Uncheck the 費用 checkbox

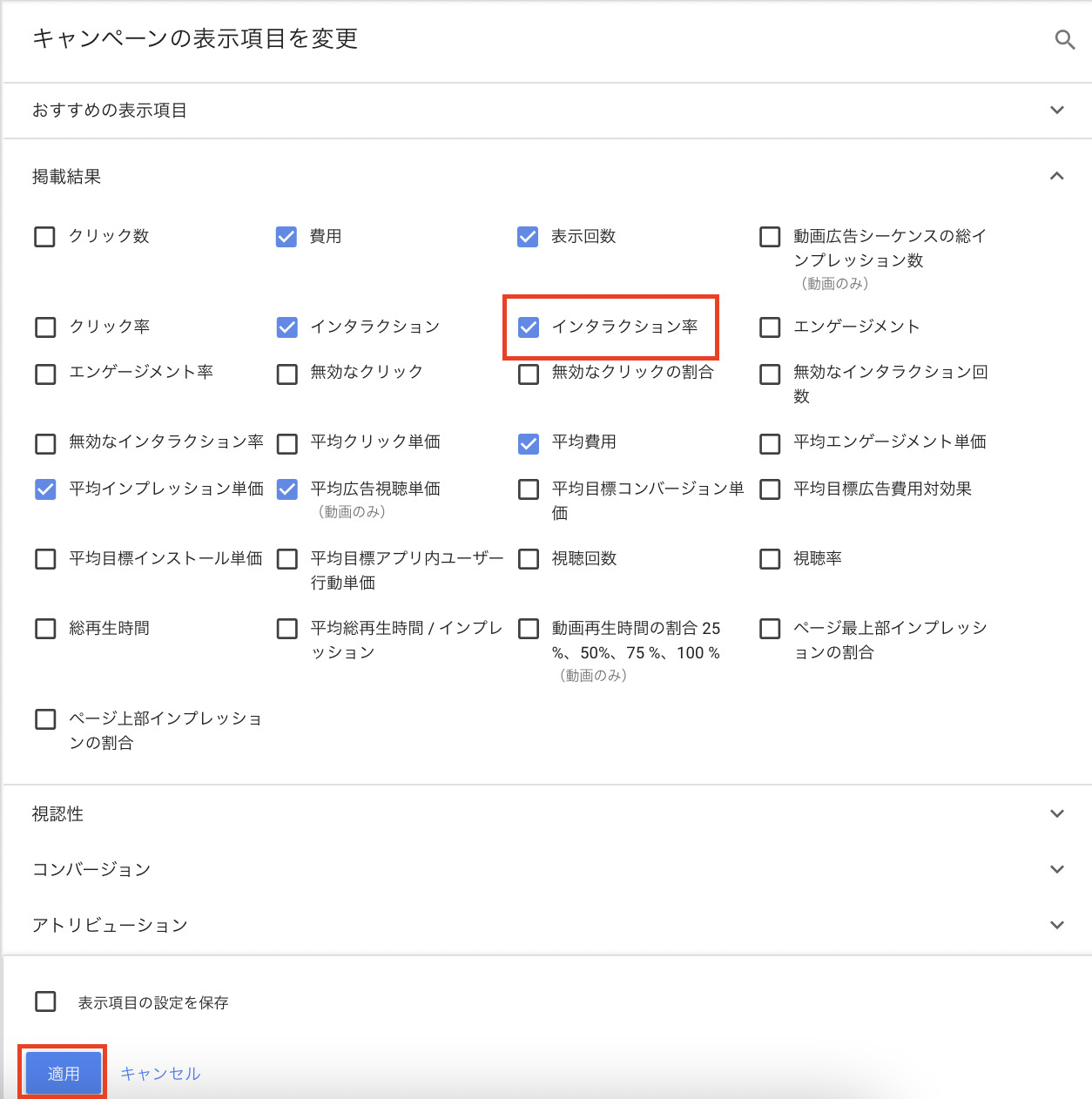click(x=286, y=237)
